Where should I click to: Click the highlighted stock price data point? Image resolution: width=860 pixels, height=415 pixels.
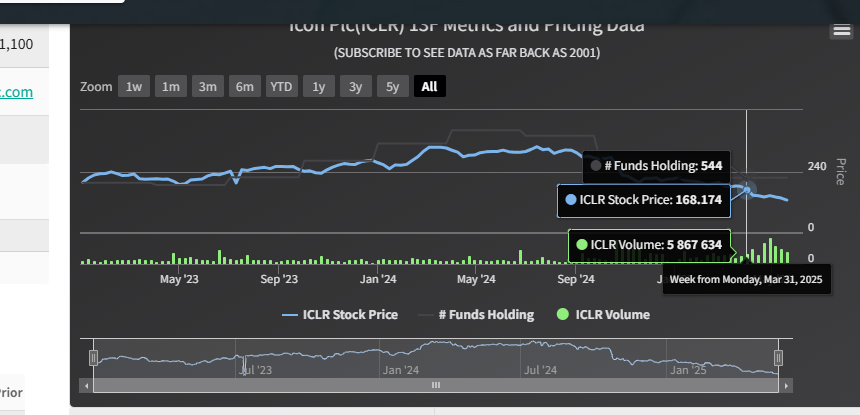[746, 190]
